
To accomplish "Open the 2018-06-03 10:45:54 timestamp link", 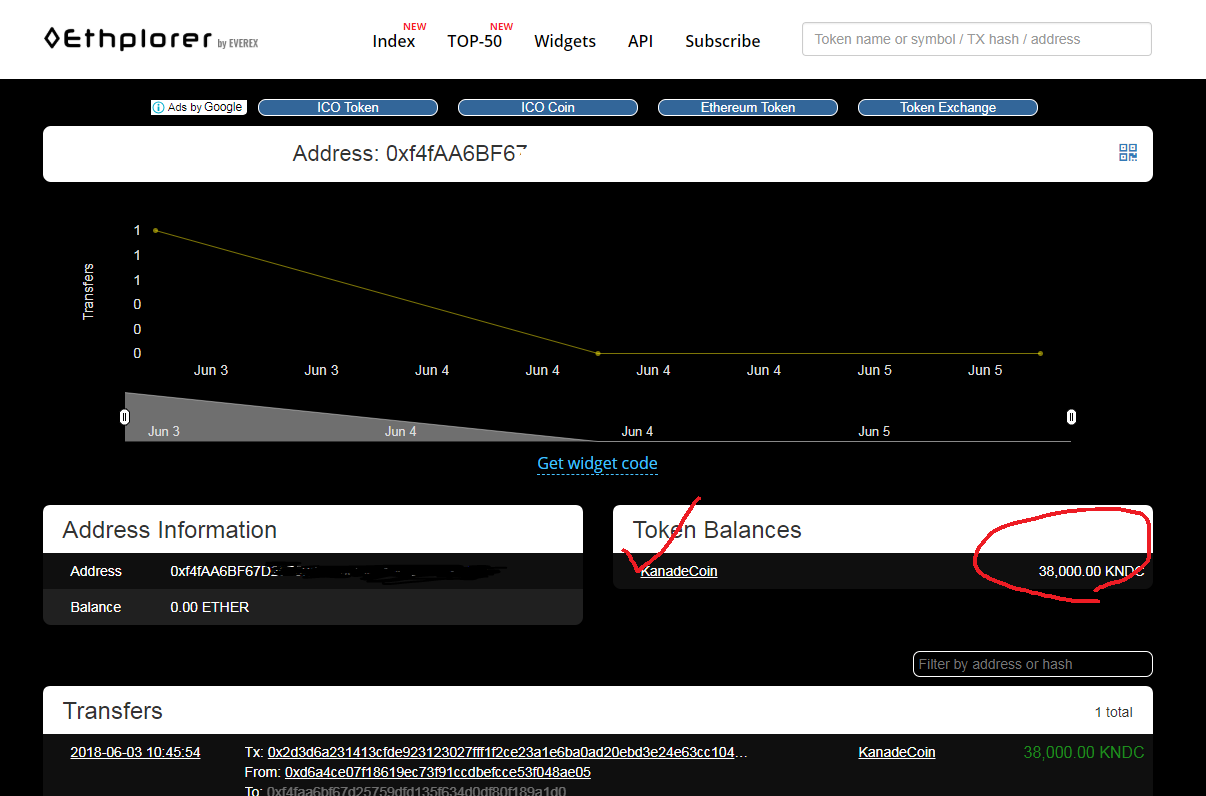I will coord(135,752).
